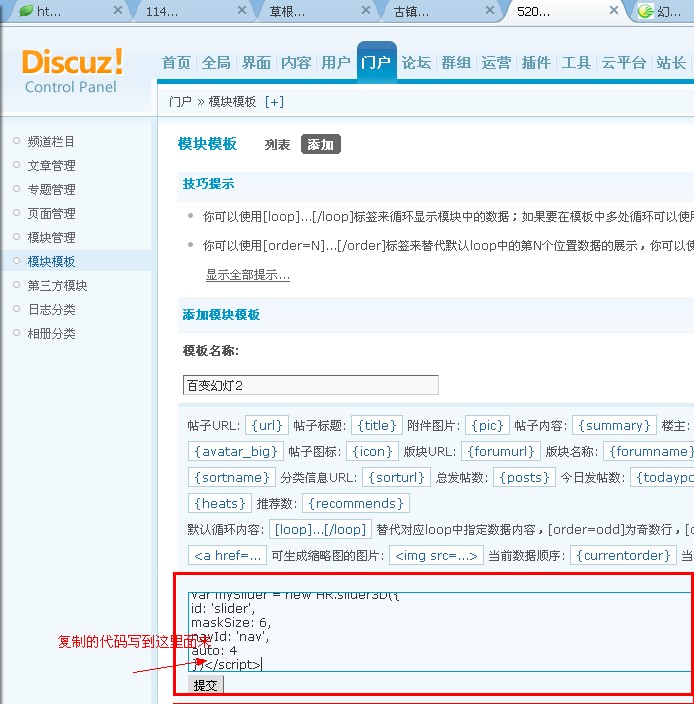Insert the {summary} tag
694x704 pixels.
click(614, 425)
